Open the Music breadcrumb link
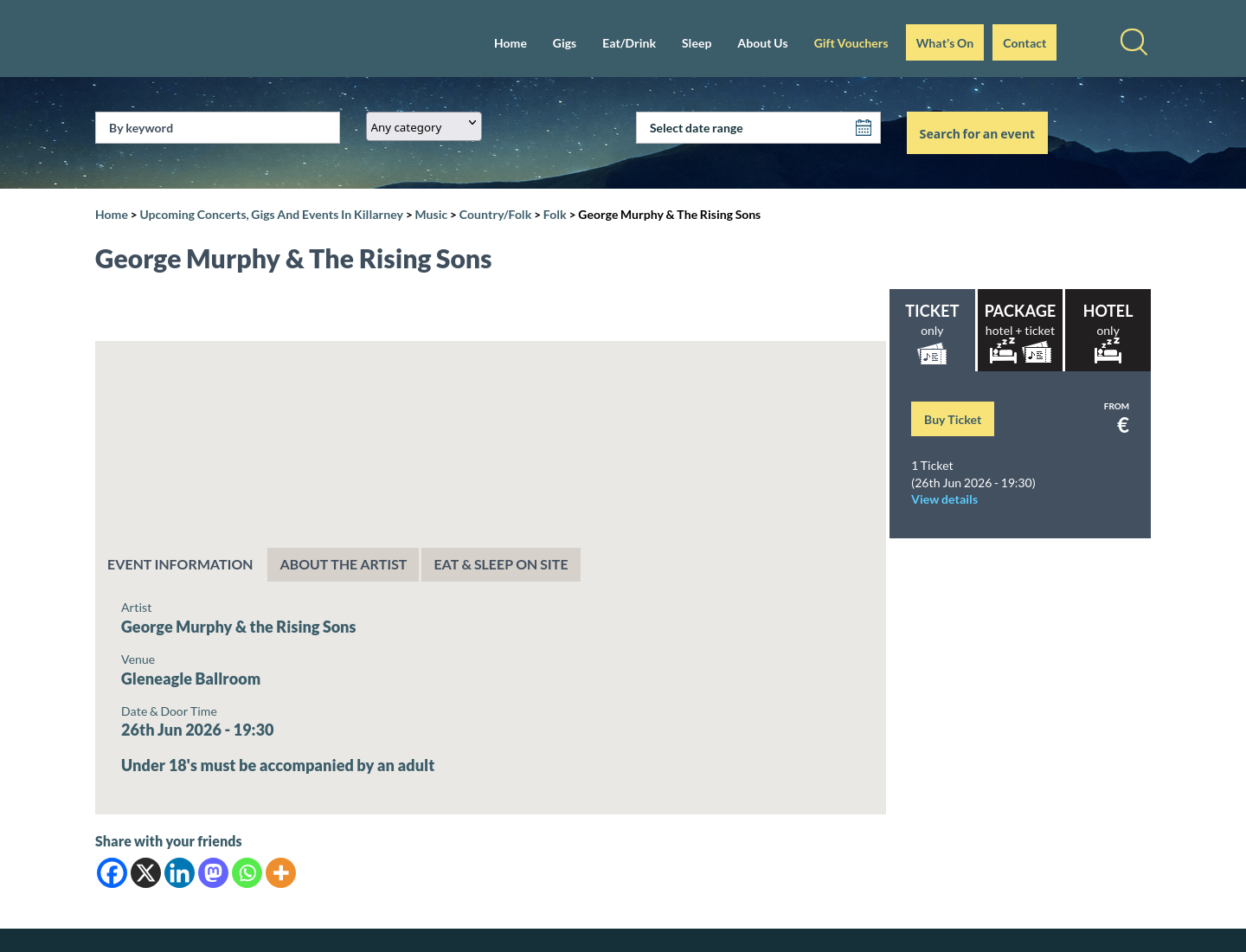The width and height of the screenshot is (1246, 952). point(431,215)
